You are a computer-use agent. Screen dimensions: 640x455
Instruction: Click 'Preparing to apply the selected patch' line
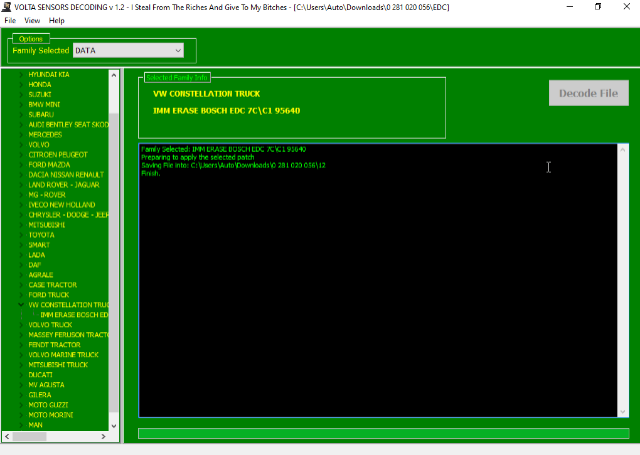point(198,157)
